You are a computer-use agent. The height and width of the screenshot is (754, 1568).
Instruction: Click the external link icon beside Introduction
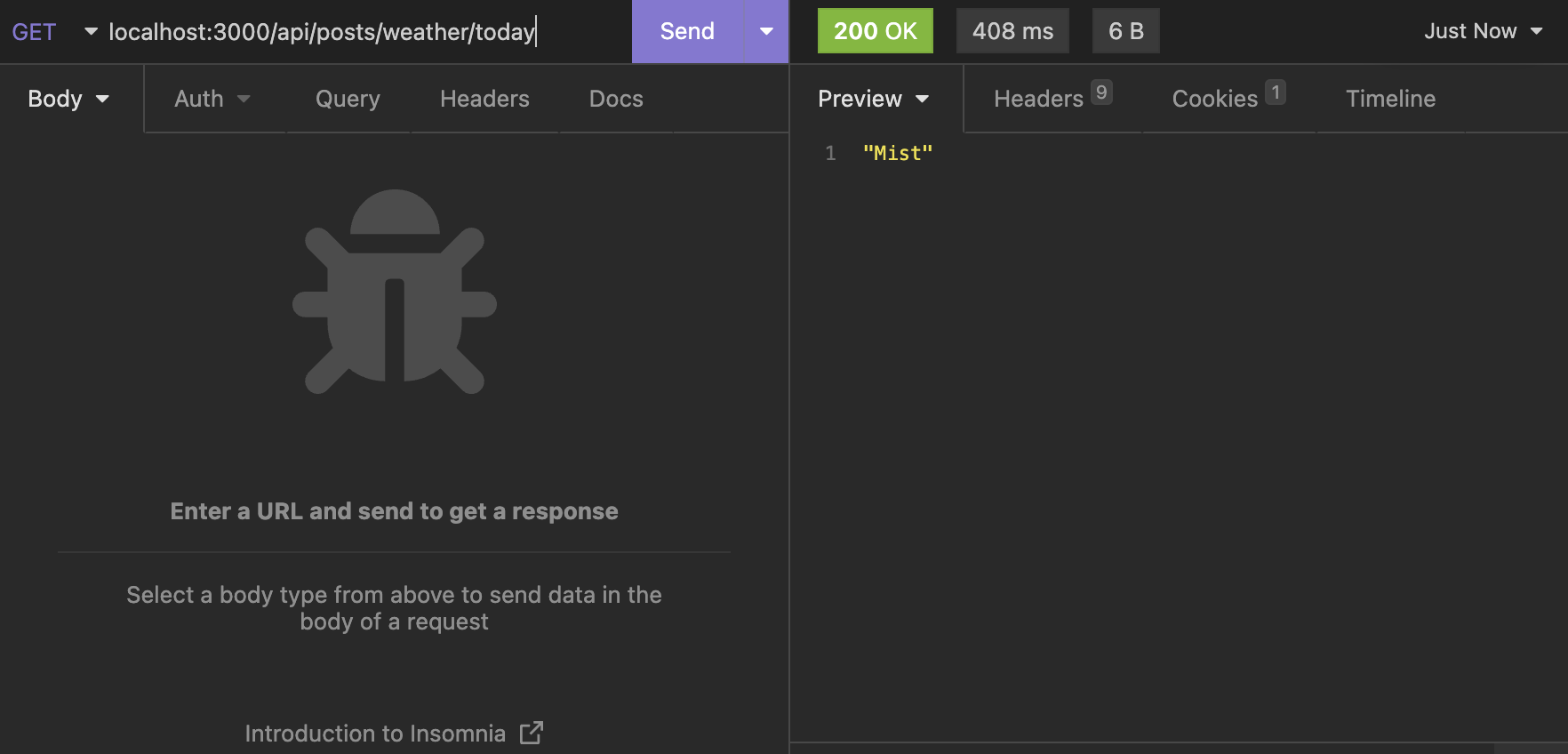pos(532,733)
